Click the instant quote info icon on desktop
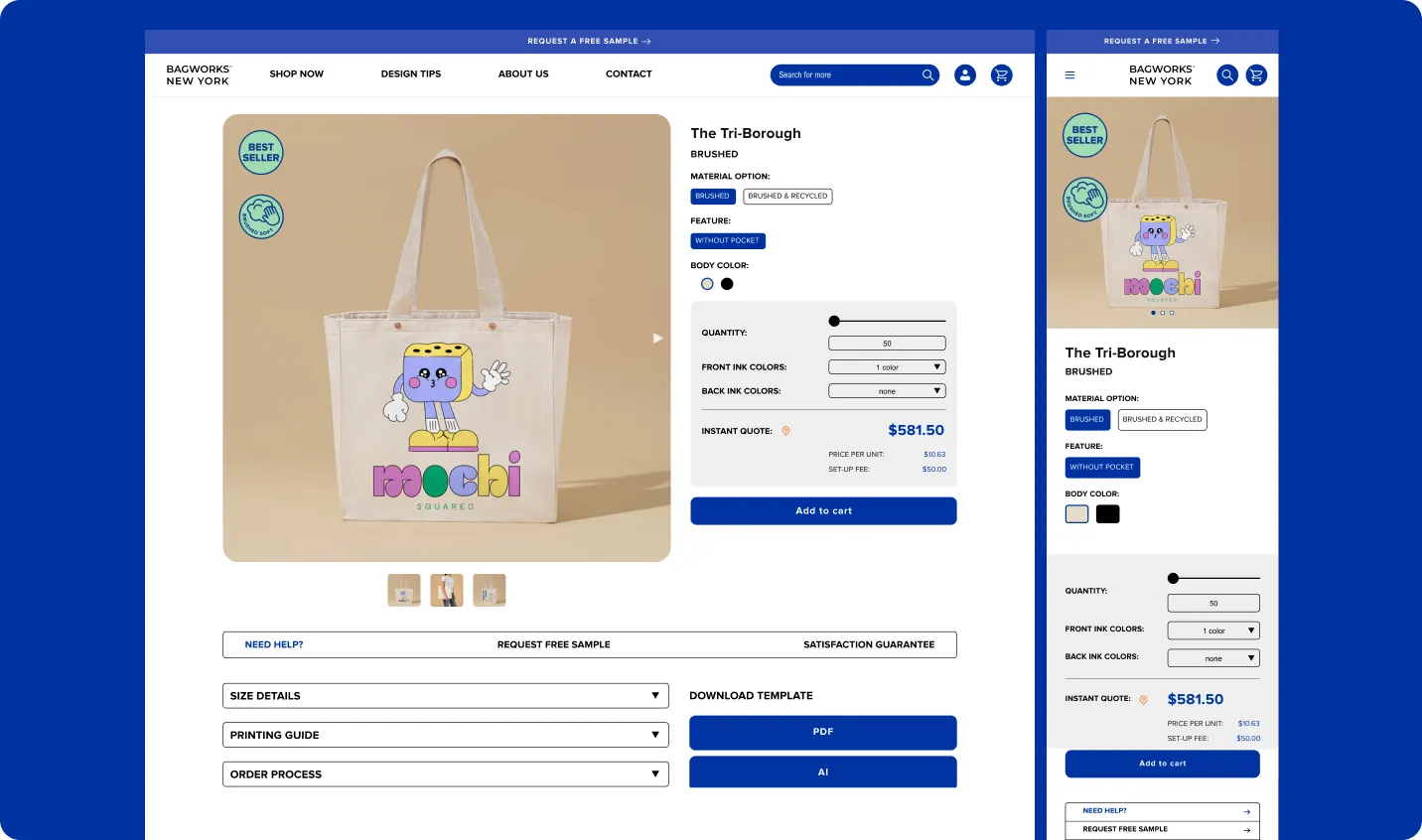1422x840 pixels. pos(785,431)
